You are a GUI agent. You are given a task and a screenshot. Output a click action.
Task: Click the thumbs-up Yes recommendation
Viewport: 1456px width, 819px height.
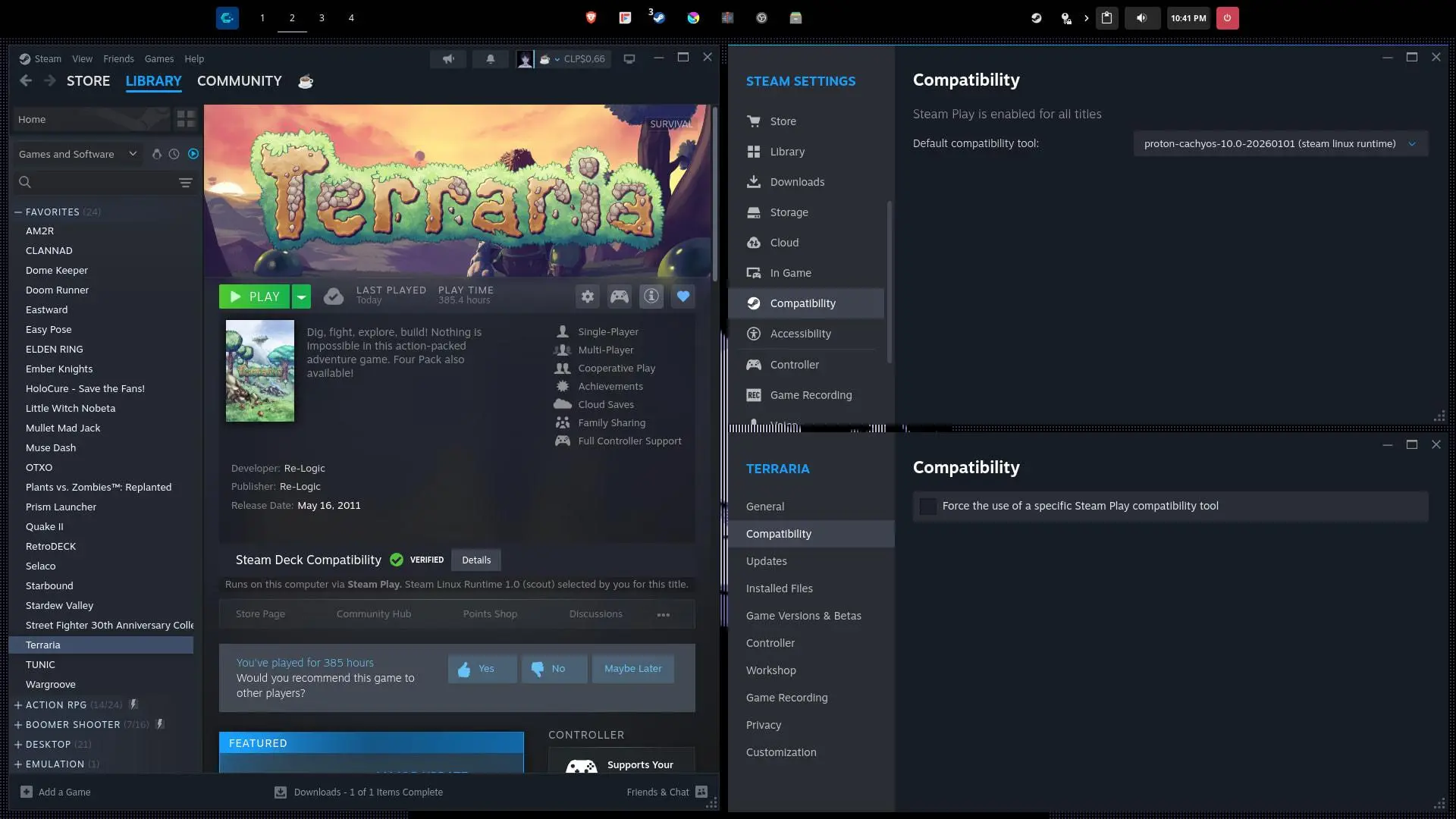click(482, 669)
